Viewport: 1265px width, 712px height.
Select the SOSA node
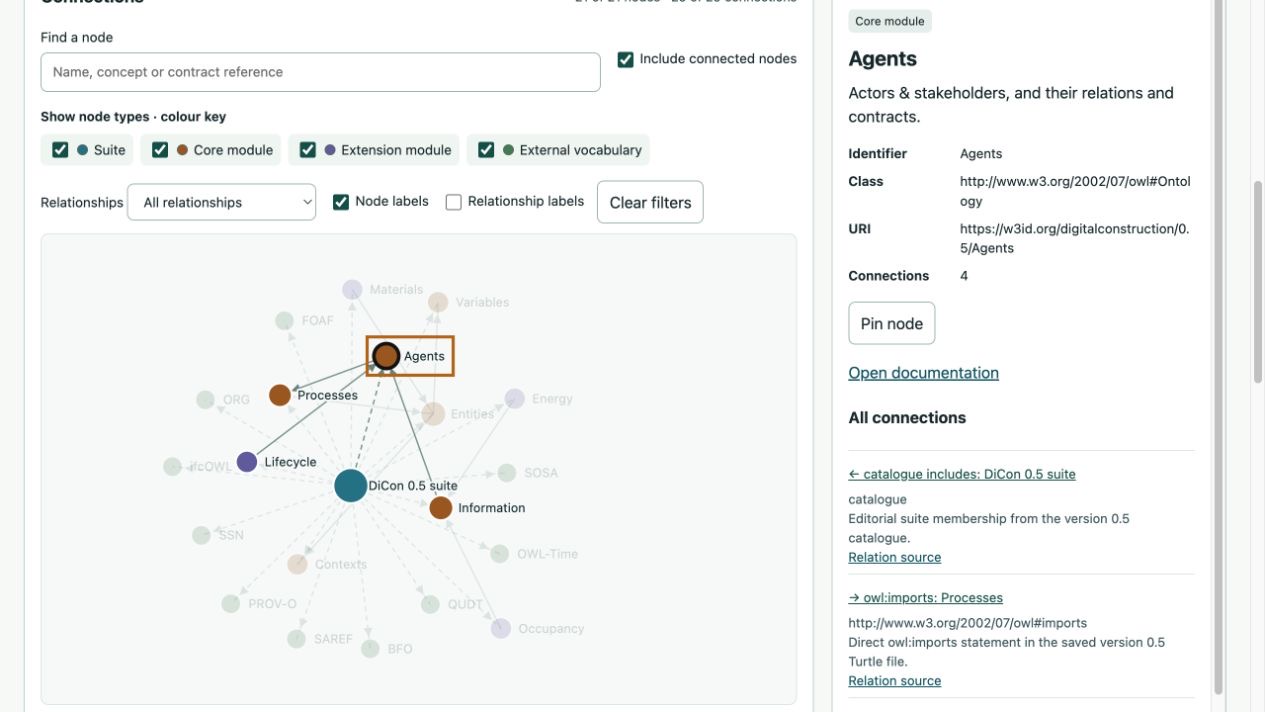(x=507, y=473)
